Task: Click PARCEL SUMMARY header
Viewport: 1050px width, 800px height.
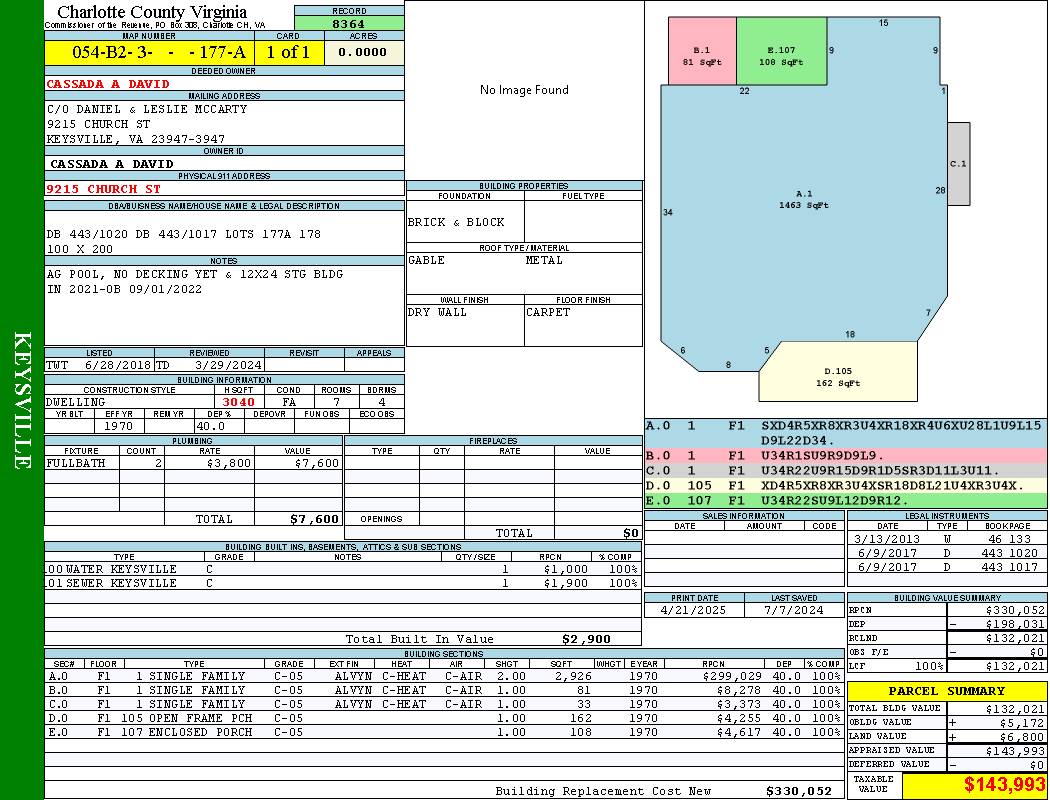Action: tap(947, 692)
